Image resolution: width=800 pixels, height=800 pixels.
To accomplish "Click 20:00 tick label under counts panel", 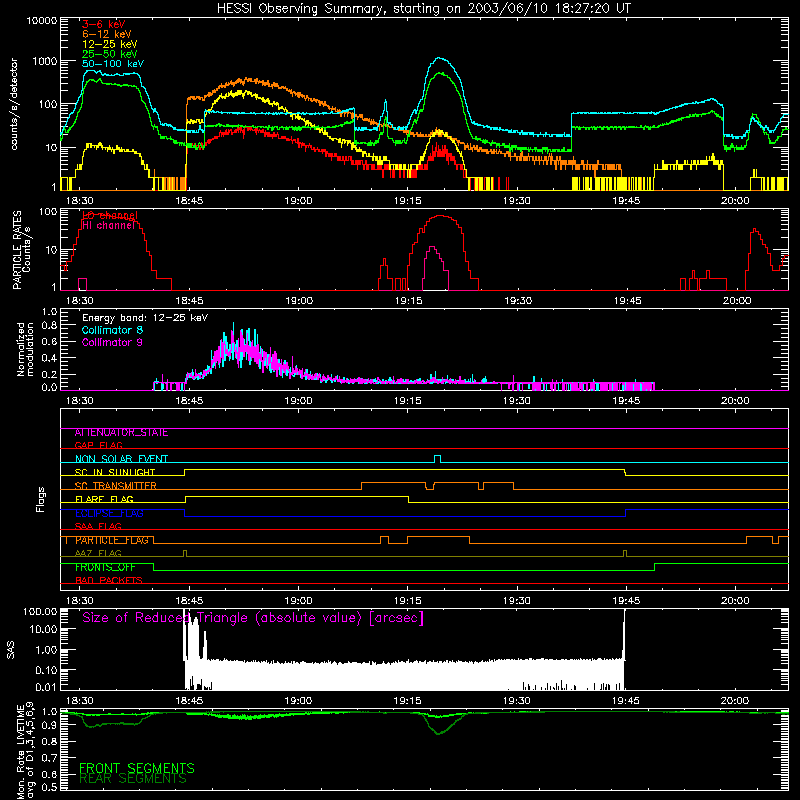I will [735, 201].
